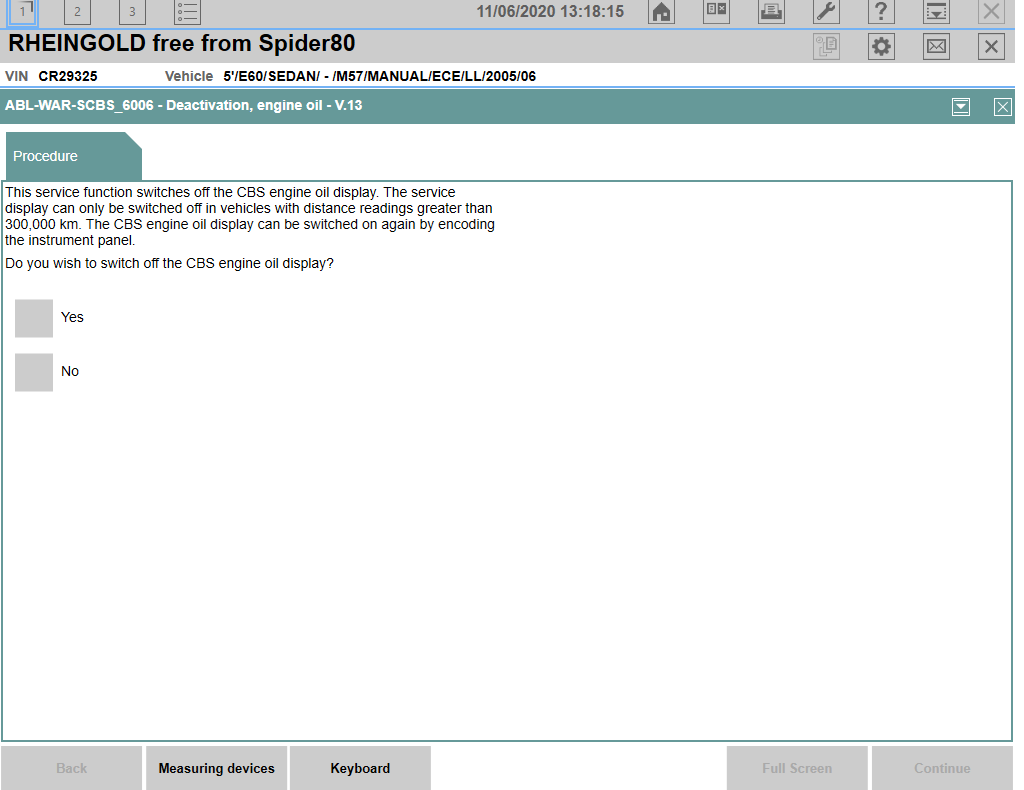Click the date and time 11/06/2020 display

click(550, 12)
